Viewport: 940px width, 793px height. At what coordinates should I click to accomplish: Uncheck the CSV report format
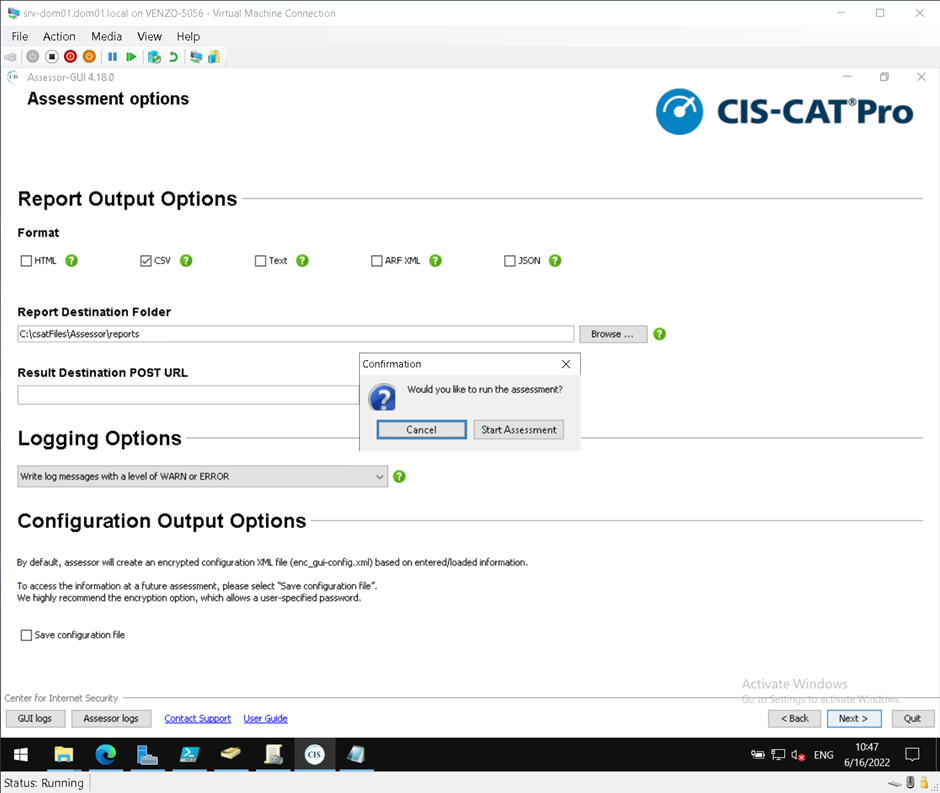[146, 261]
